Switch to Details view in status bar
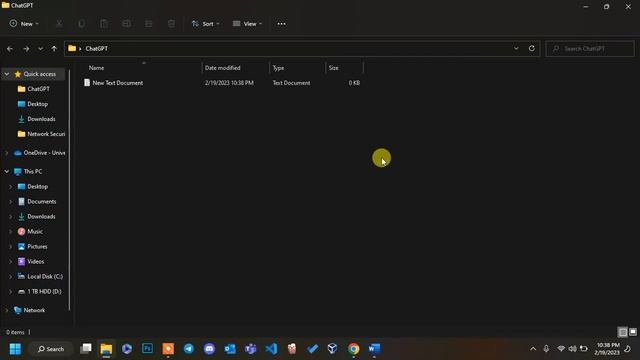Viewport: 640px width, 360px height. click(623, 332)
